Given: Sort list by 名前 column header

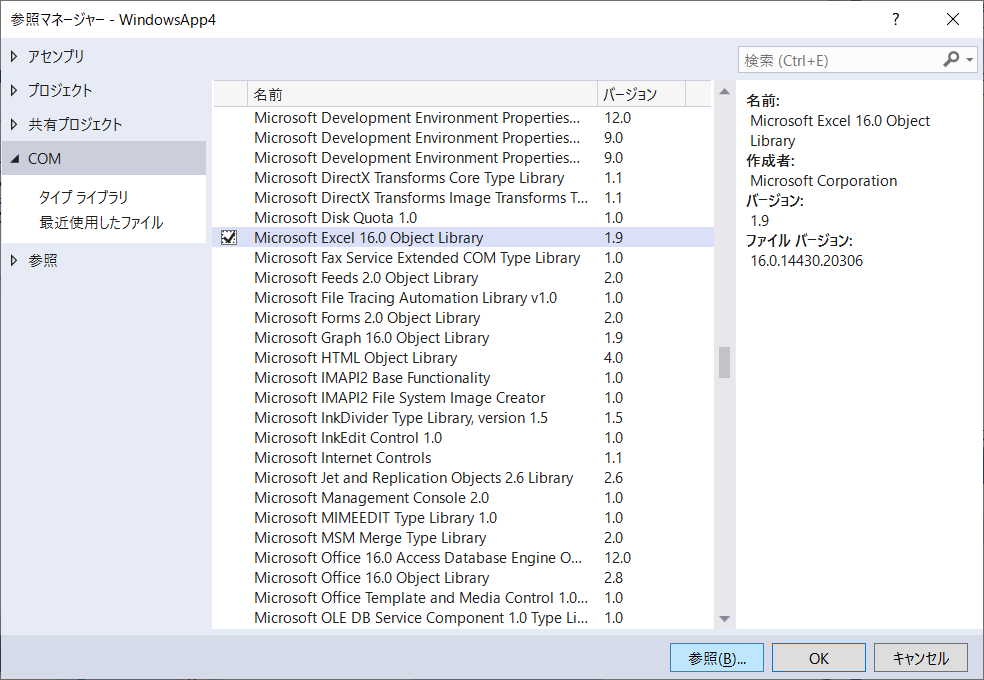Looking at the screenshot, I should point(422,94).
